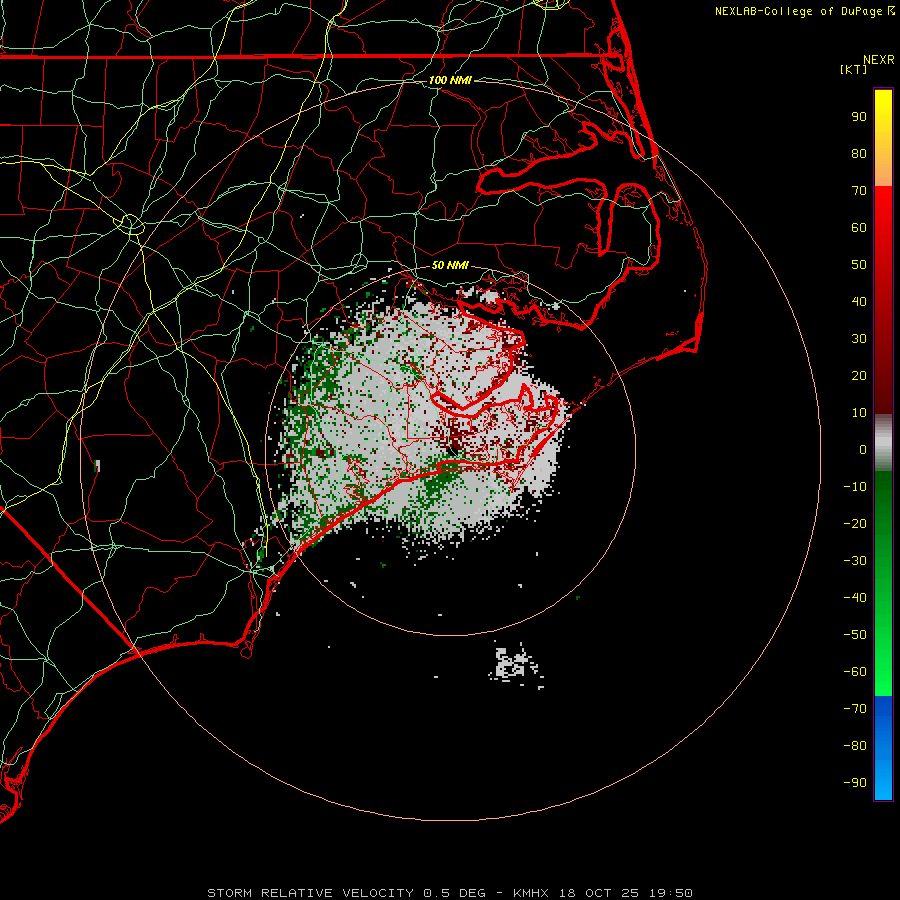Click the -10 value on the velocity scale
900x900 pixels.
tap(855, 487)
